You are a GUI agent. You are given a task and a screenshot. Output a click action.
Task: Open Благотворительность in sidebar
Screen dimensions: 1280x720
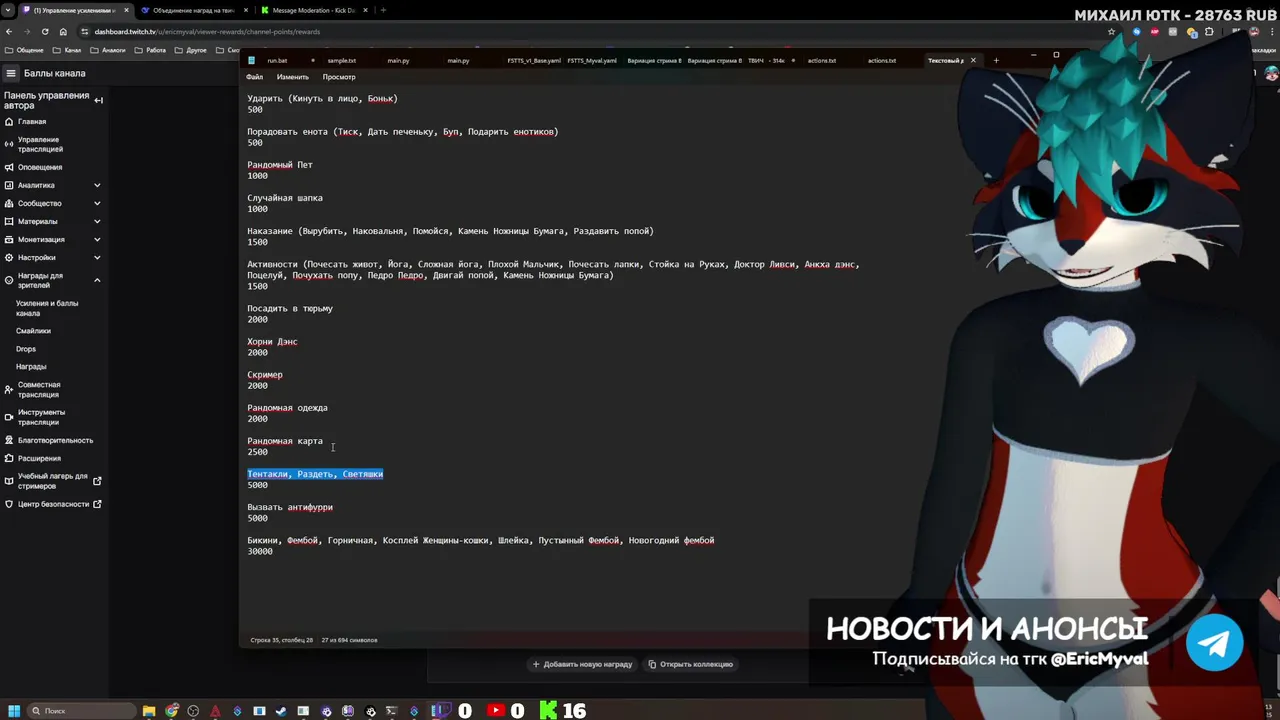55,440
